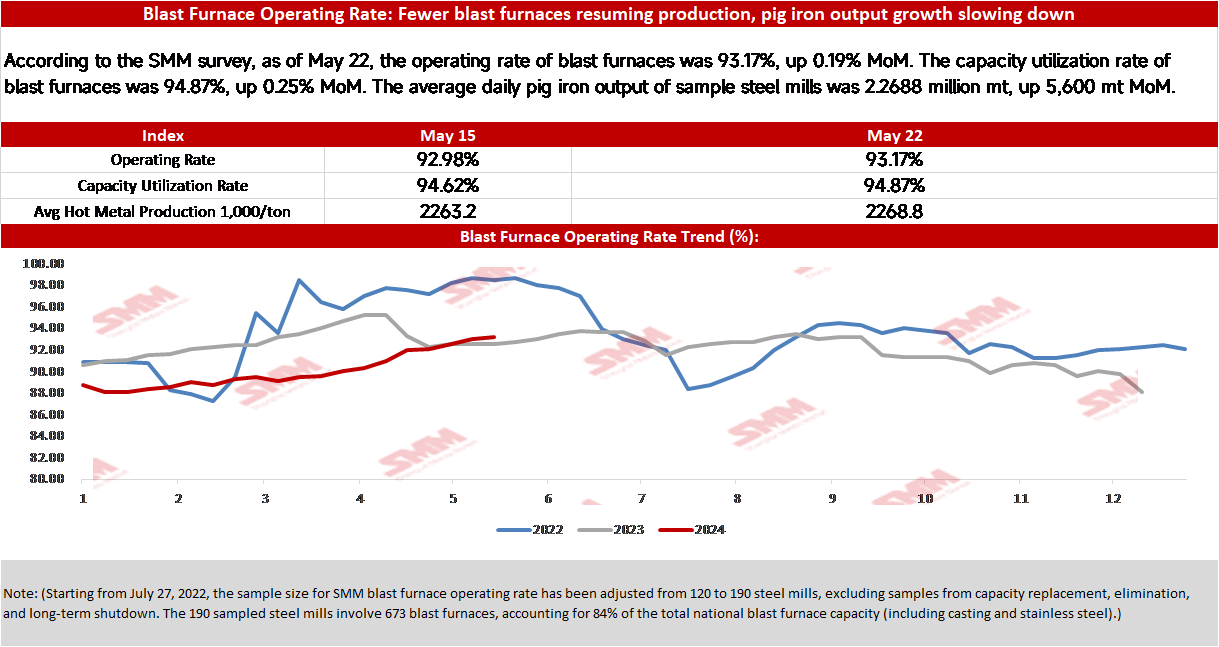Click month 6 on the x-axis
The height and width of the screenshot is (647, 1219).
547,497
